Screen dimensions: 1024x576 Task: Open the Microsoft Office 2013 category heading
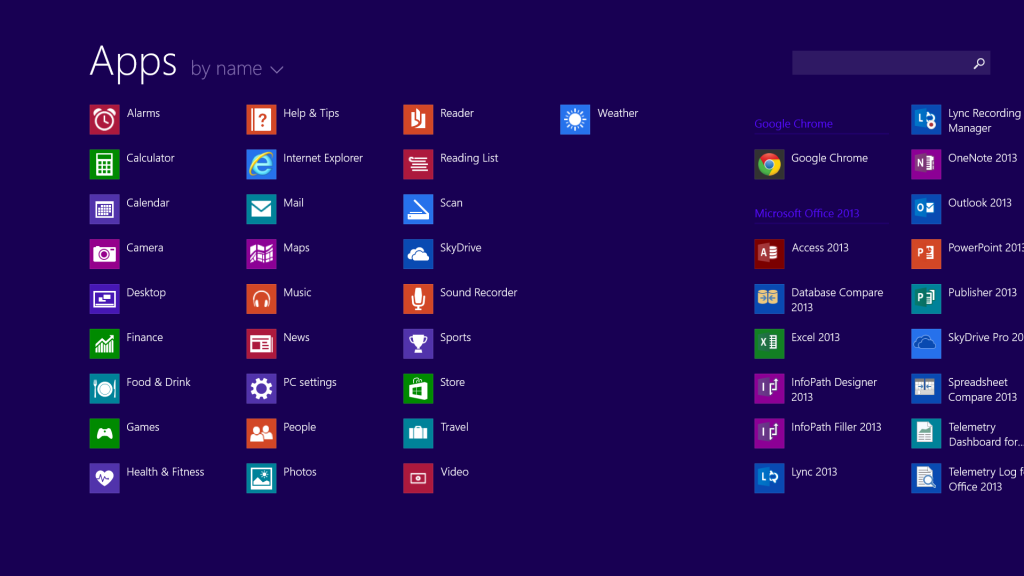(806, 213)
